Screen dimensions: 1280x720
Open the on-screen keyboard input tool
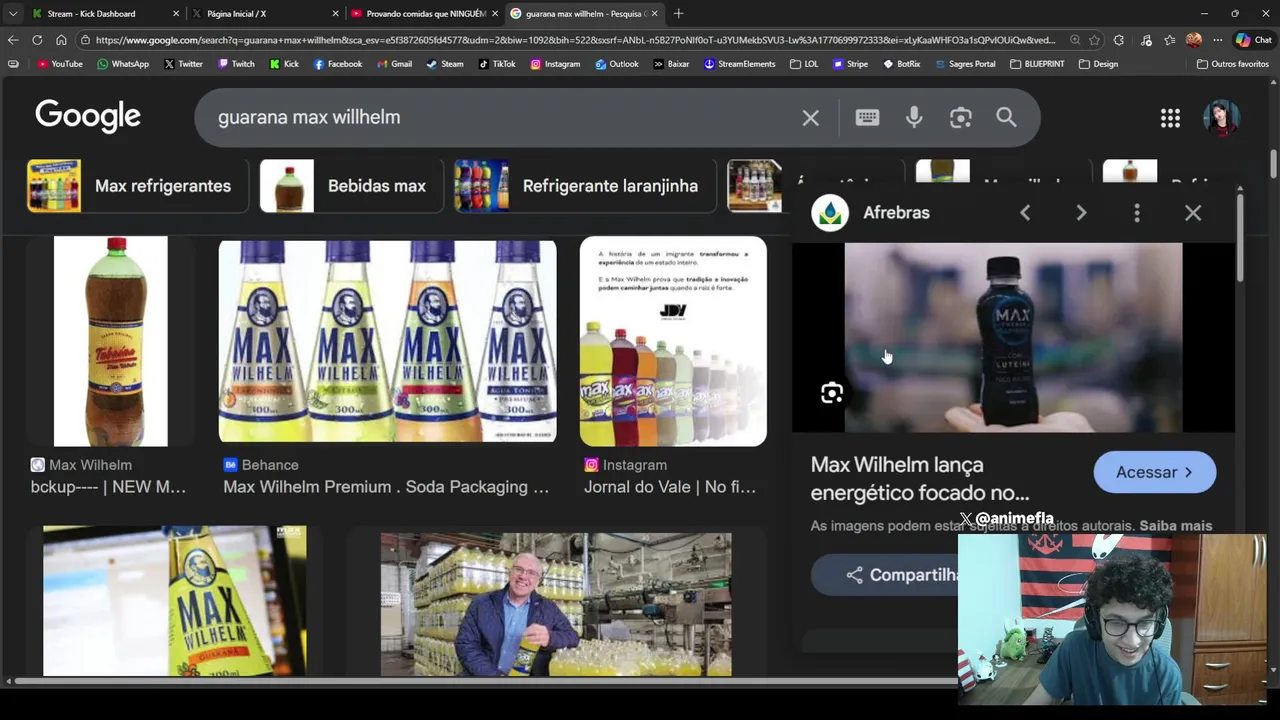pyautogui.click(x=867, y=117)
